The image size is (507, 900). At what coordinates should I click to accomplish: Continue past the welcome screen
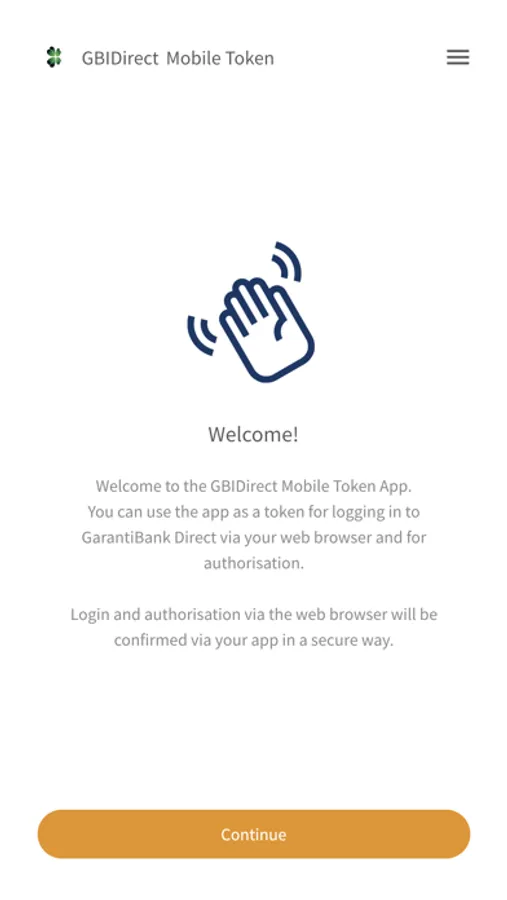pos(254,834)
